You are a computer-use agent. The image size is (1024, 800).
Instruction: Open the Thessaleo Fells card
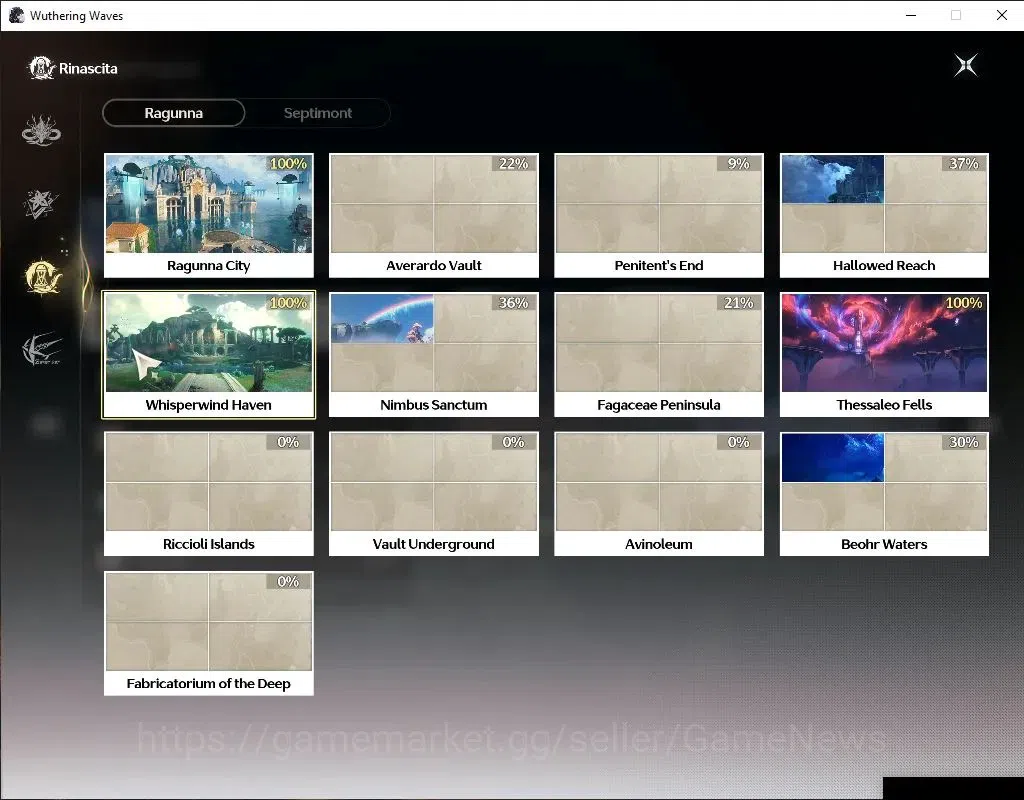(x=884, y=355)
